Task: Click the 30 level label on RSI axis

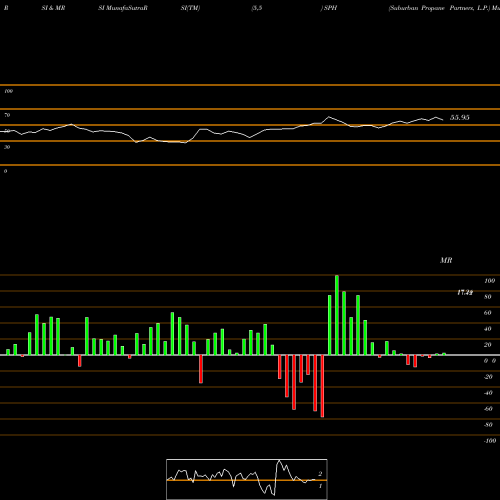Action: [7, 147]
